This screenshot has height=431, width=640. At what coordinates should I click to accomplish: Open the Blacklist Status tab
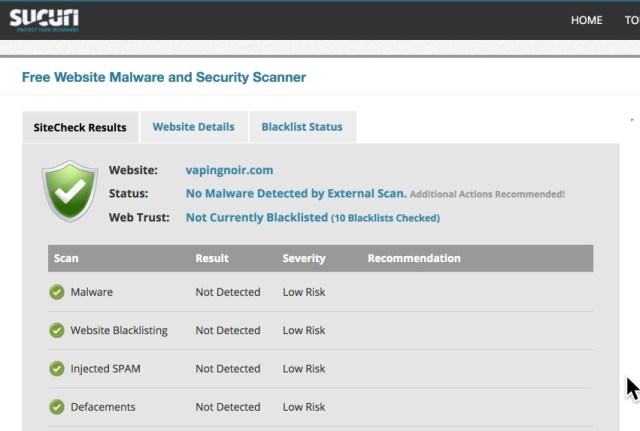301,127
